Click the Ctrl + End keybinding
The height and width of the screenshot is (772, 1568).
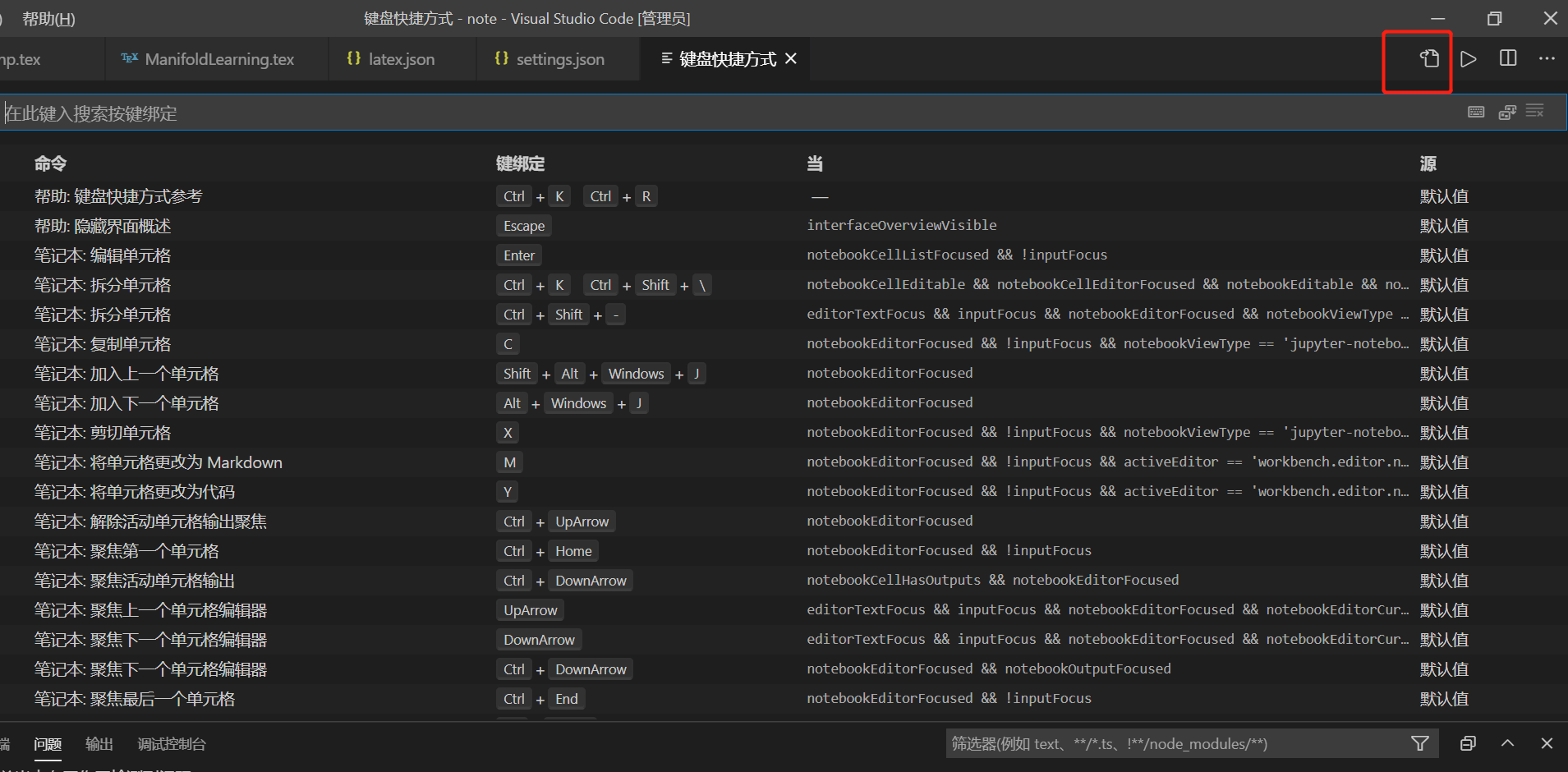(540, 699)
